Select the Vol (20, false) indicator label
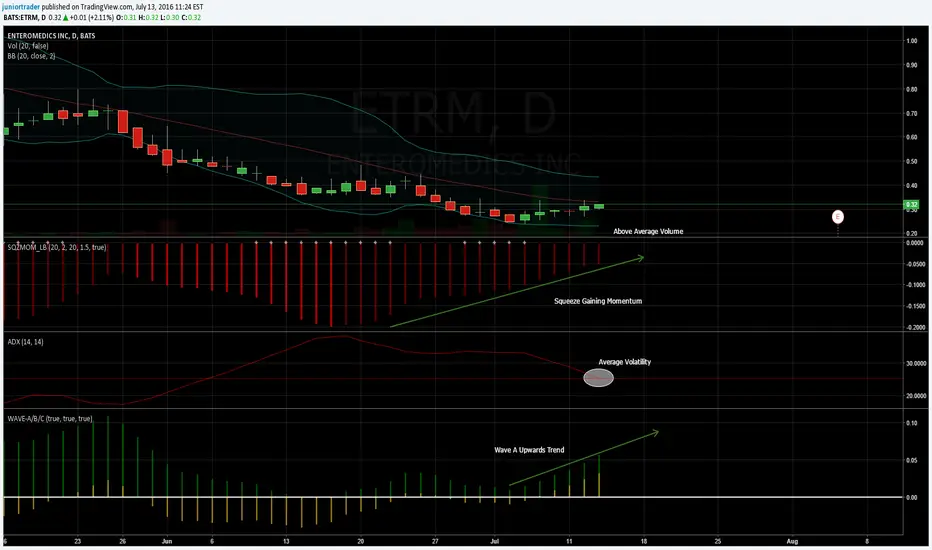The image size is (932, 550). point(28,46)
